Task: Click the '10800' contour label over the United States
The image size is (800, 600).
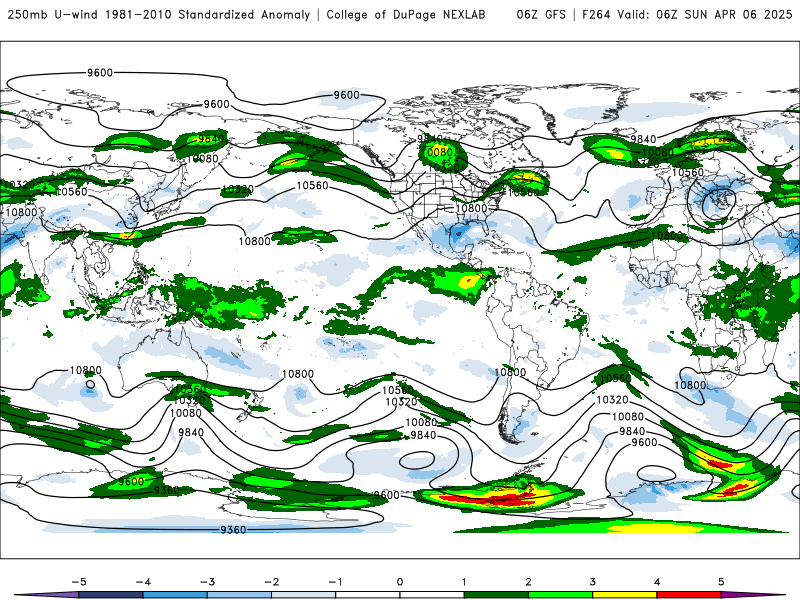Action: [x=471, y=208]
